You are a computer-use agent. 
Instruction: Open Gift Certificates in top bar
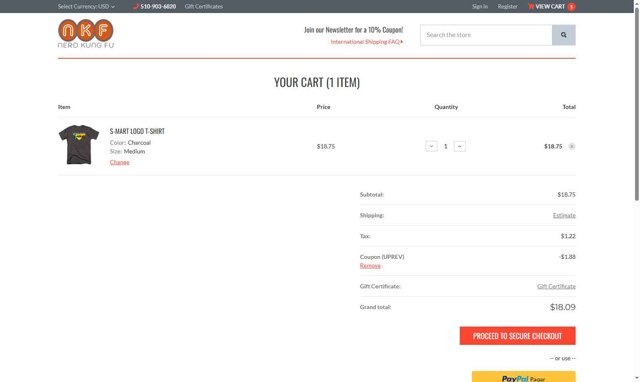click(204, 7)
